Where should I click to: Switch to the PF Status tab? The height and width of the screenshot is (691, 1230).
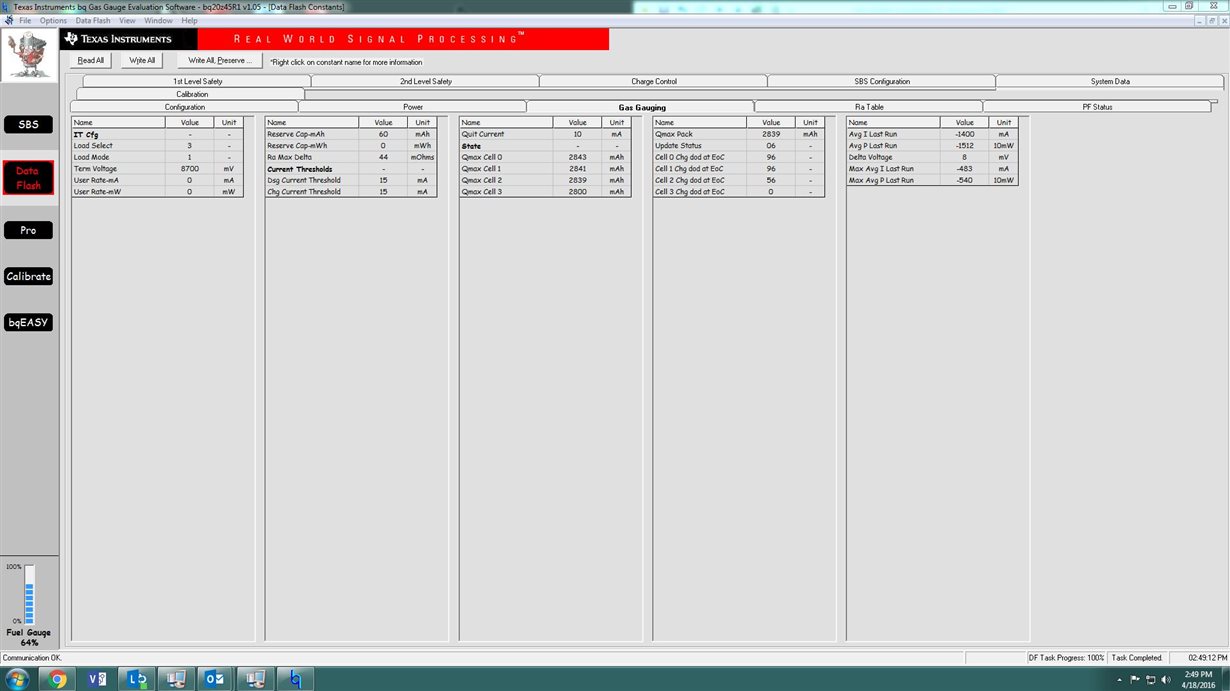1097,107
